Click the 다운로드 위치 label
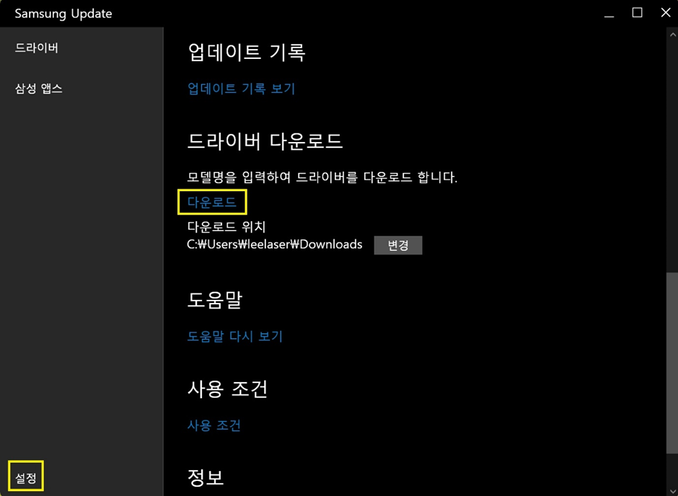 [227, 227]
